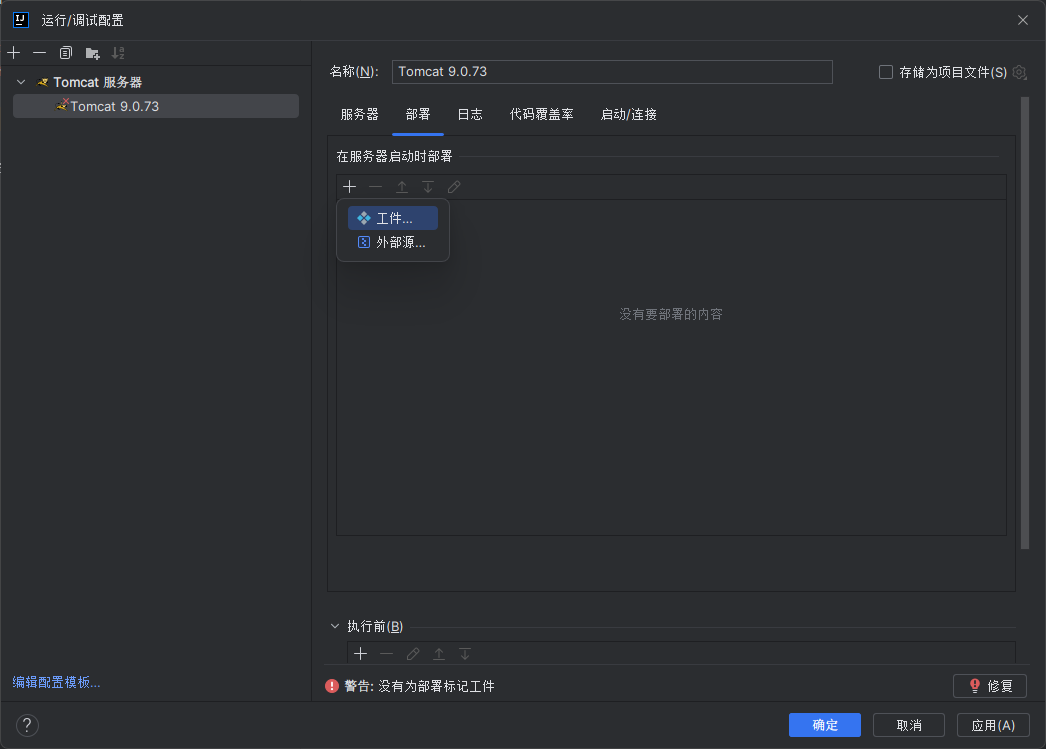
Task: Remove deployment item with the minus icon
Action: (x=376, y=187)
